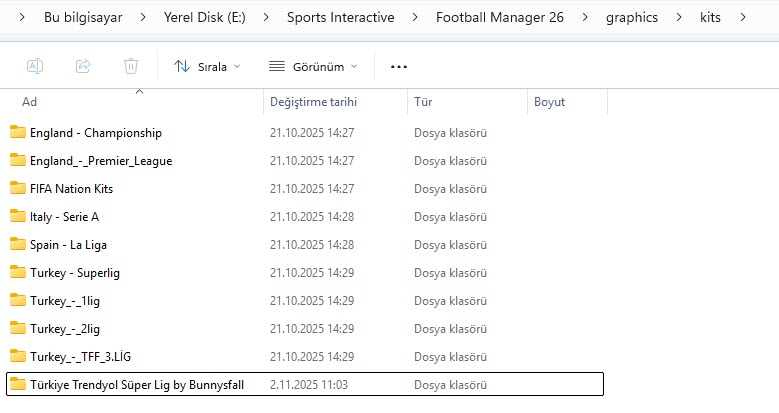The width and height of the screenshot is (779, 413).
Task: Open the three-dot more options menu
Action: pyautogui.click(x=399, y=66)
